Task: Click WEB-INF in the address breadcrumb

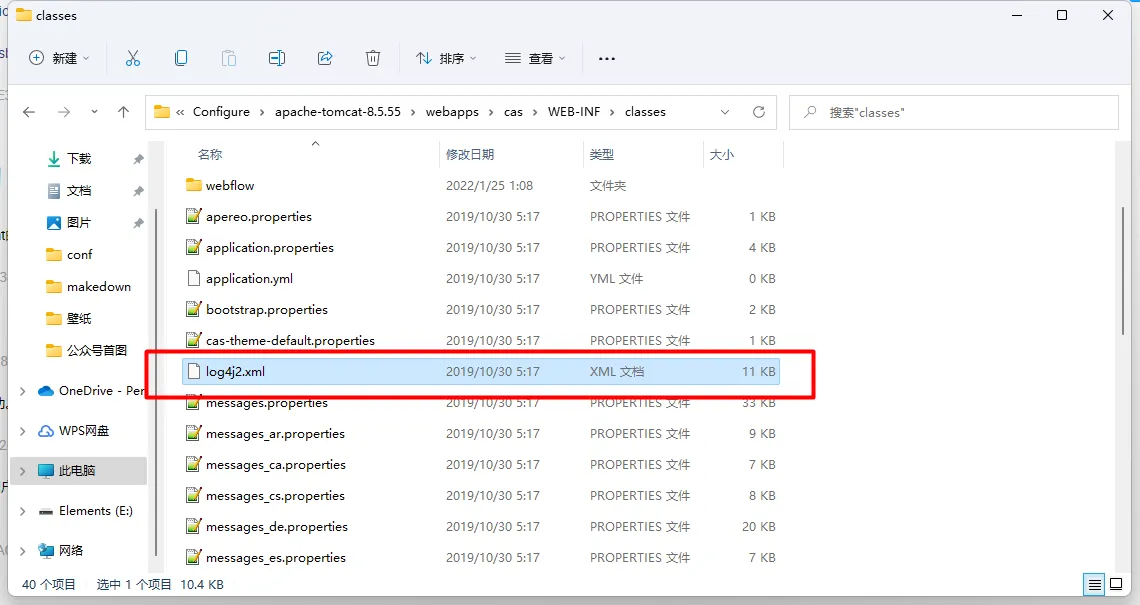Action: pos(574,112)
